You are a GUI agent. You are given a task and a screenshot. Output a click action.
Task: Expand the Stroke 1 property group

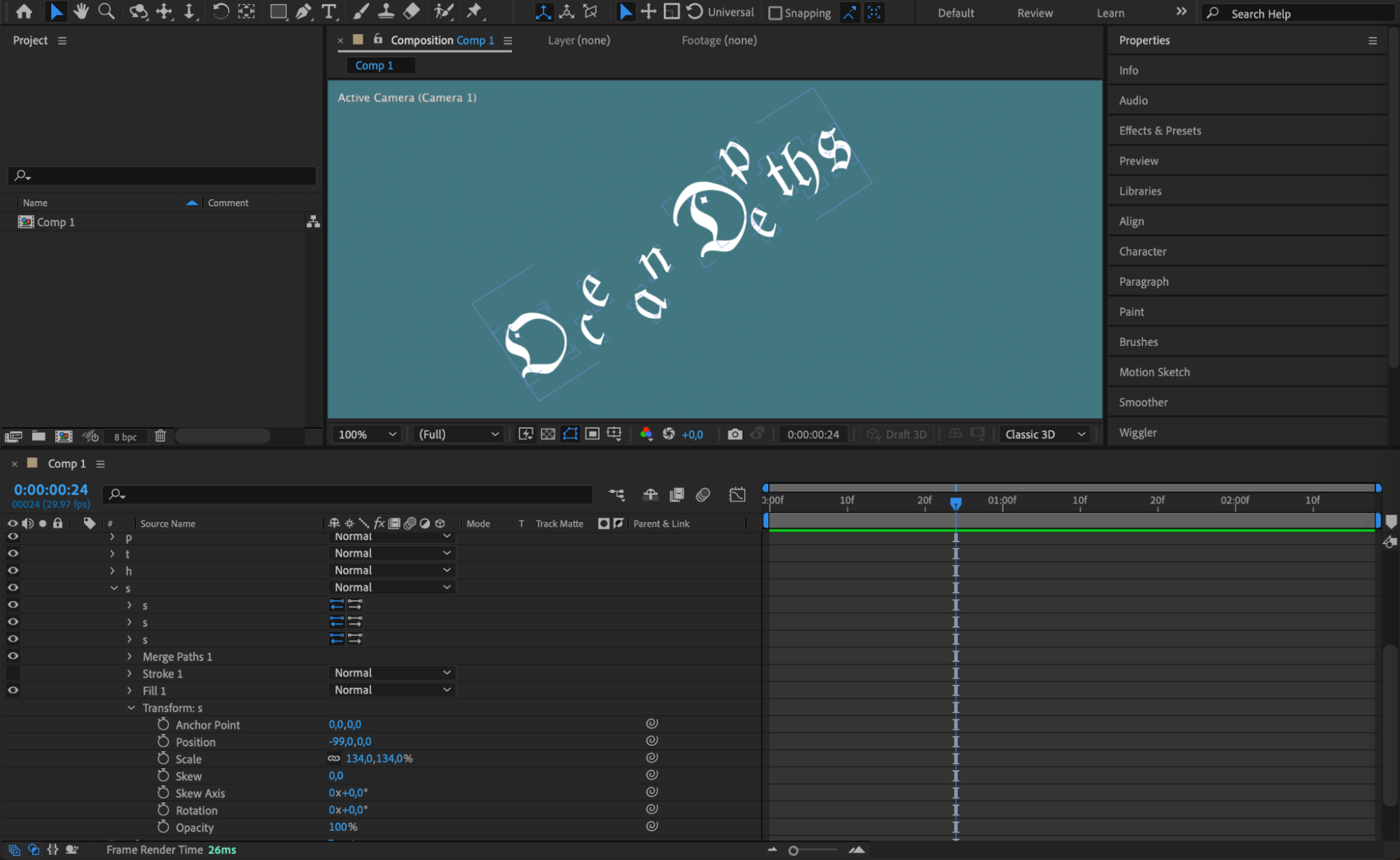pyautogui.click(x=130, y=674)
